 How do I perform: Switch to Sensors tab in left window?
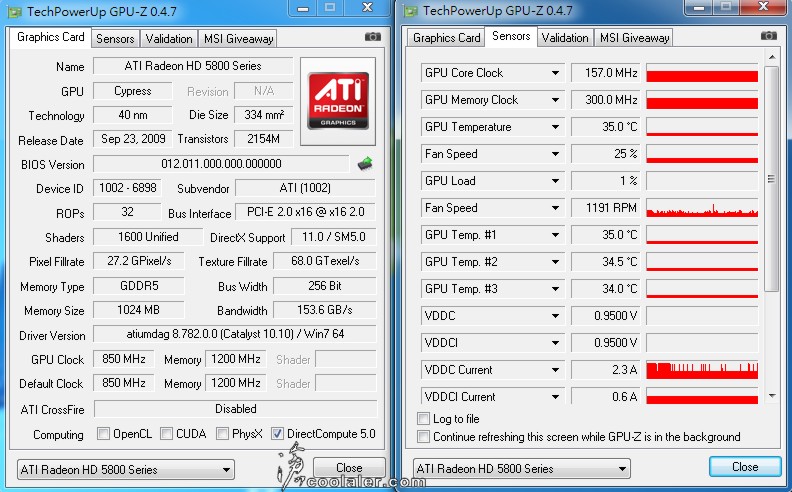tap(115, 39)
